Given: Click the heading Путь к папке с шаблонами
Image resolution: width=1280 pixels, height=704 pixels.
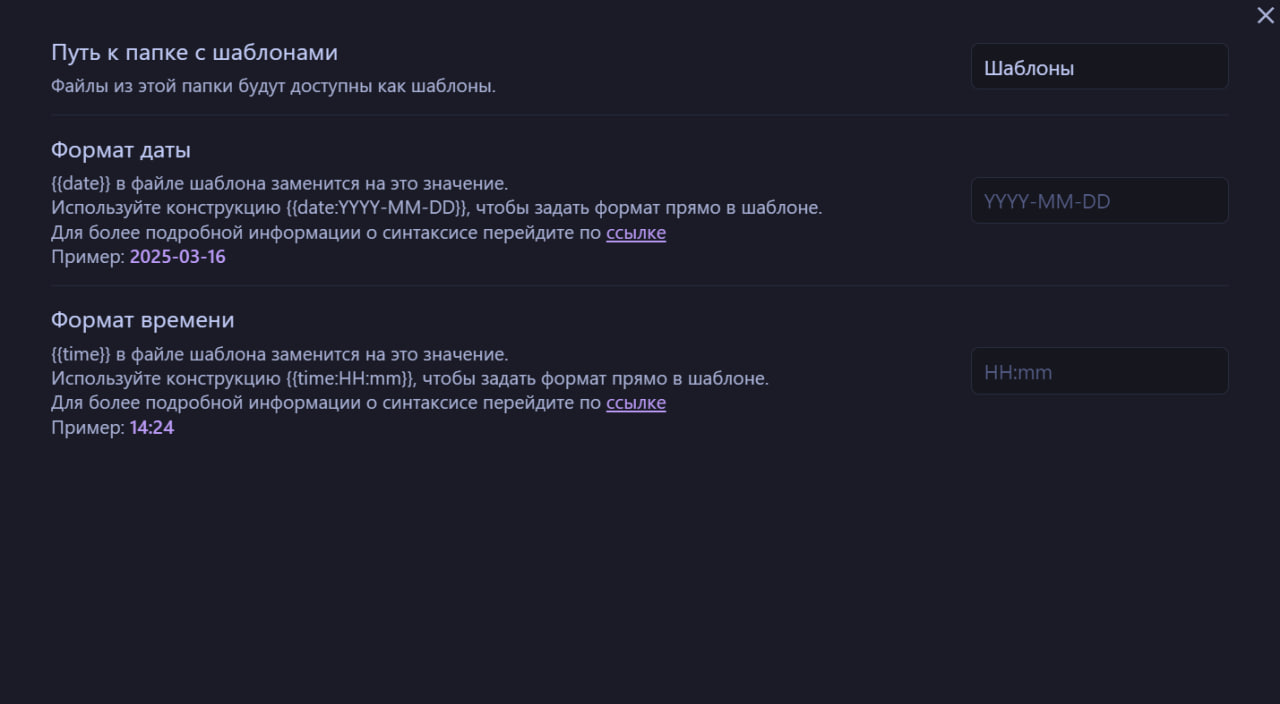Looking at the screenshot, I should (194, 52).
